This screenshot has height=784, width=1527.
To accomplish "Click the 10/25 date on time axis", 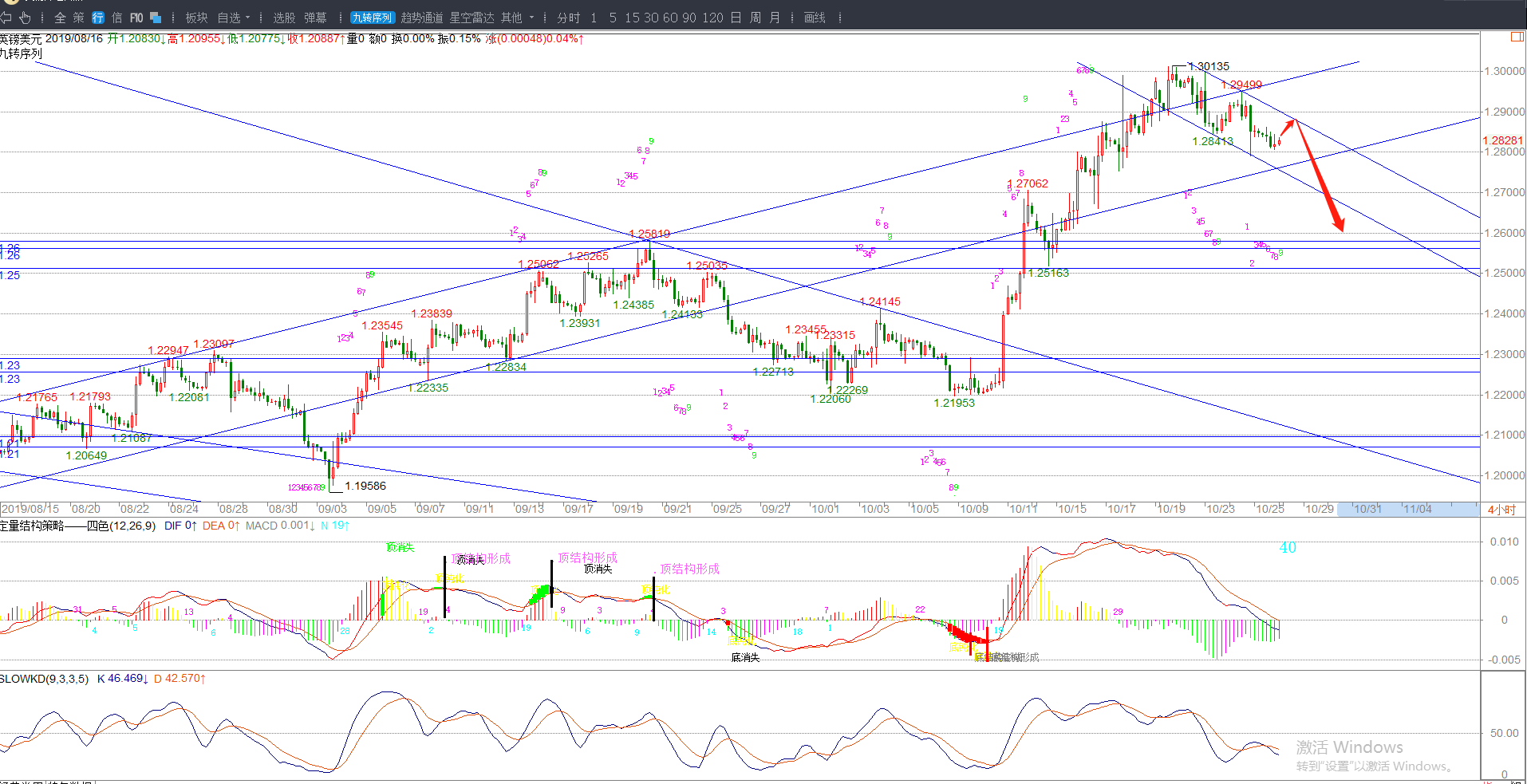I will 1269,509.
